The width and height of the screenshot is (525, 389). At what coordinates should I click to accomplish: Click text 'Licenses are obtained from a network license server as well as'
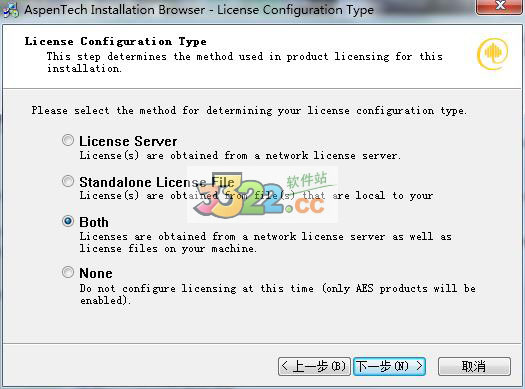point(266,236)
